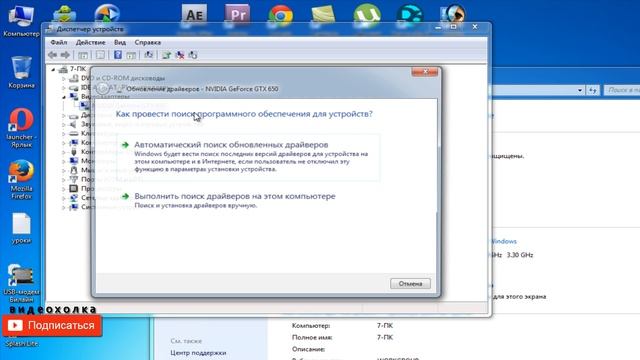Launch the After Effects (Ae) desktop icon

pyautogui.click(x=194, y=16)
